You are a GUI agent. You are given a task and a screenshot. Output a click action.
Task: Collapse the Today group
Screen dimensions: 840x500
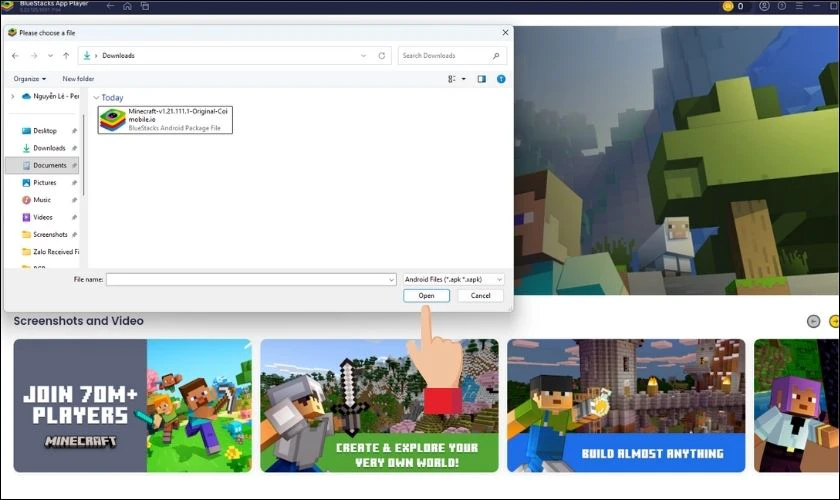(x=96, y=98)
